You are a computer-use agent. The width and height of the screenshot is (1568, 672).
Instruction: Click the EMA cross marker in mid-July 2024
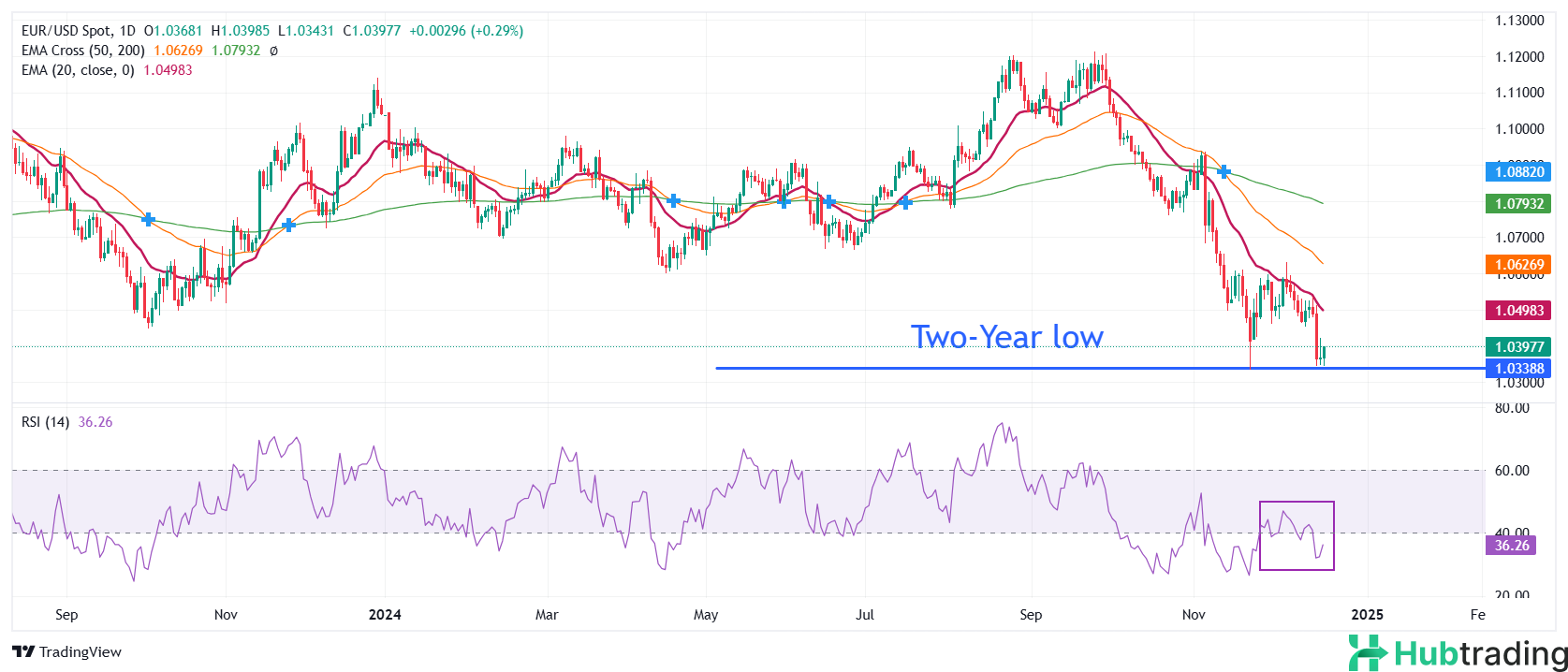(904, 202)
